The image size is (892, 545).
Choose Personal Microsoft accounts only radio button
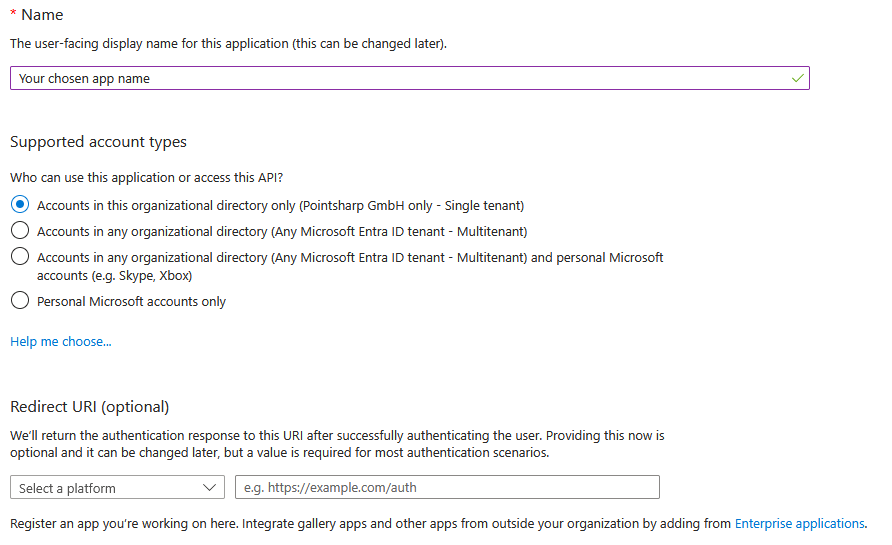pyautogui.click(x=20, y=301)
